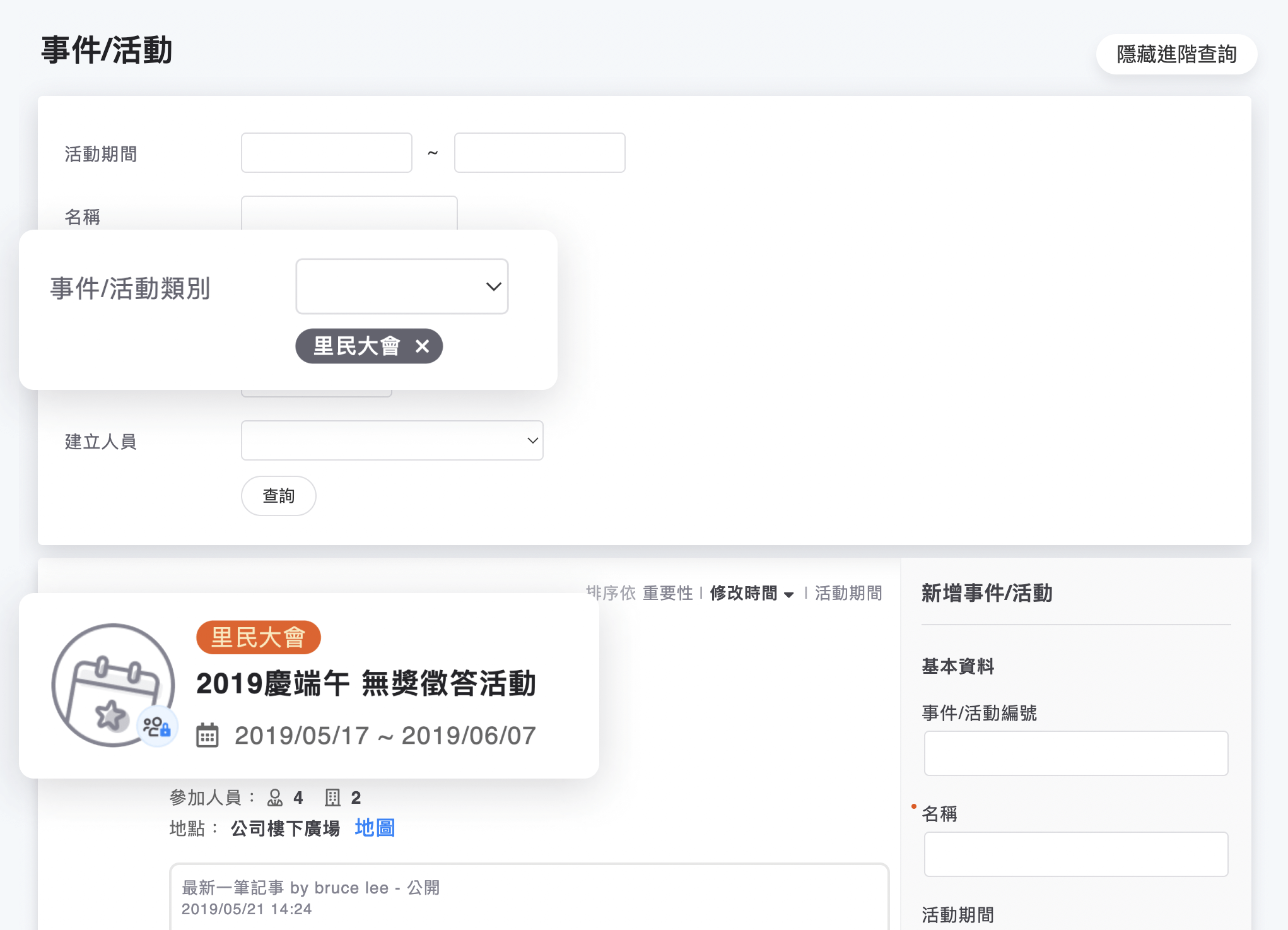
Task: Click the person icon next to participant count 4
Action: pyautogui.click(x=275, y=797)
